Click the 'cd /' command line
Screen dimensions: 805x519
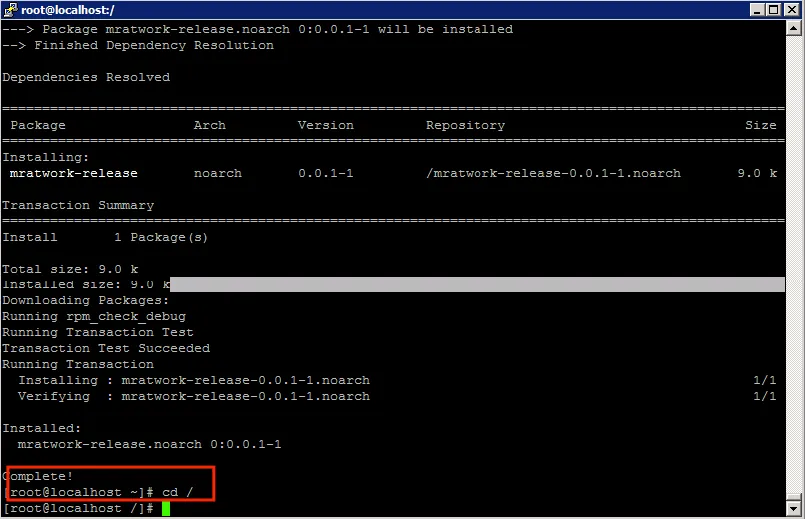click(x=98, y=492)
